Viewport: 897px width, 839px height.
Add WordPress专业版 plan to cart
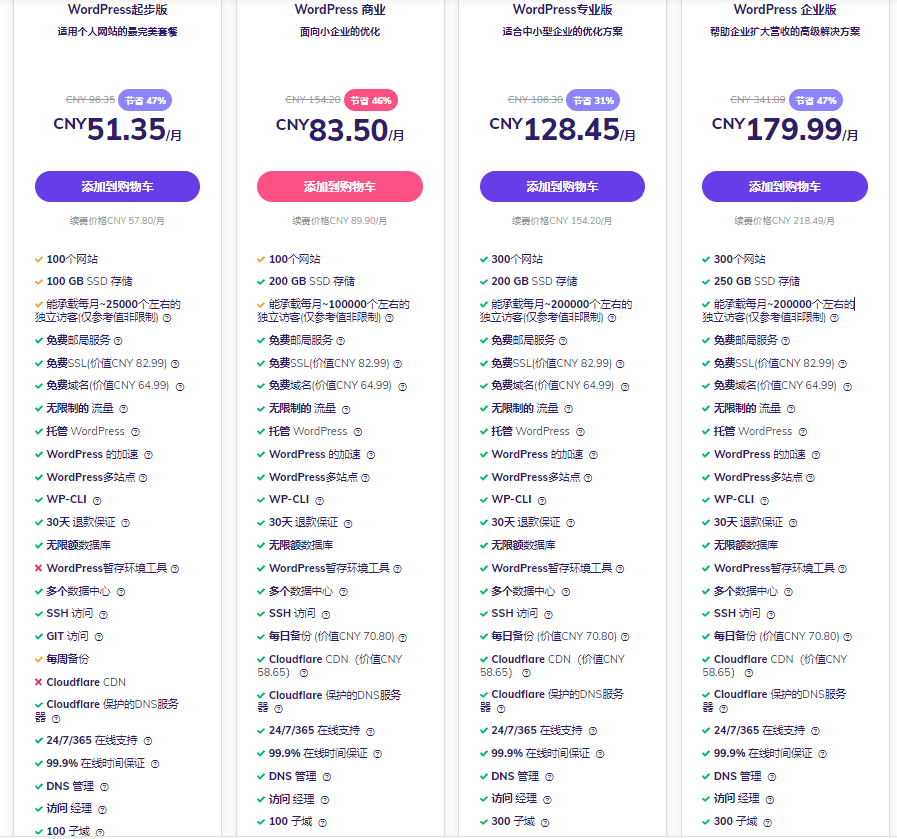tap(562, 186)
